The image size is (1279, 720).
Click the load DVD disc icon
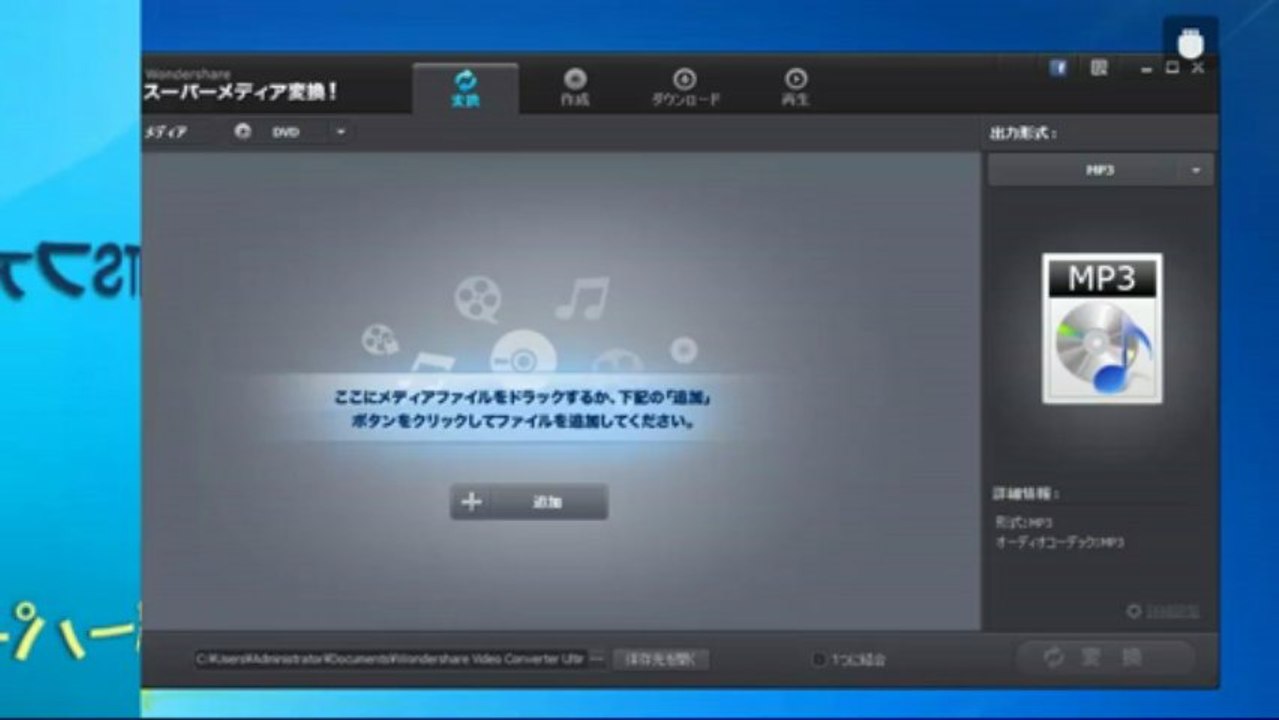243,132
